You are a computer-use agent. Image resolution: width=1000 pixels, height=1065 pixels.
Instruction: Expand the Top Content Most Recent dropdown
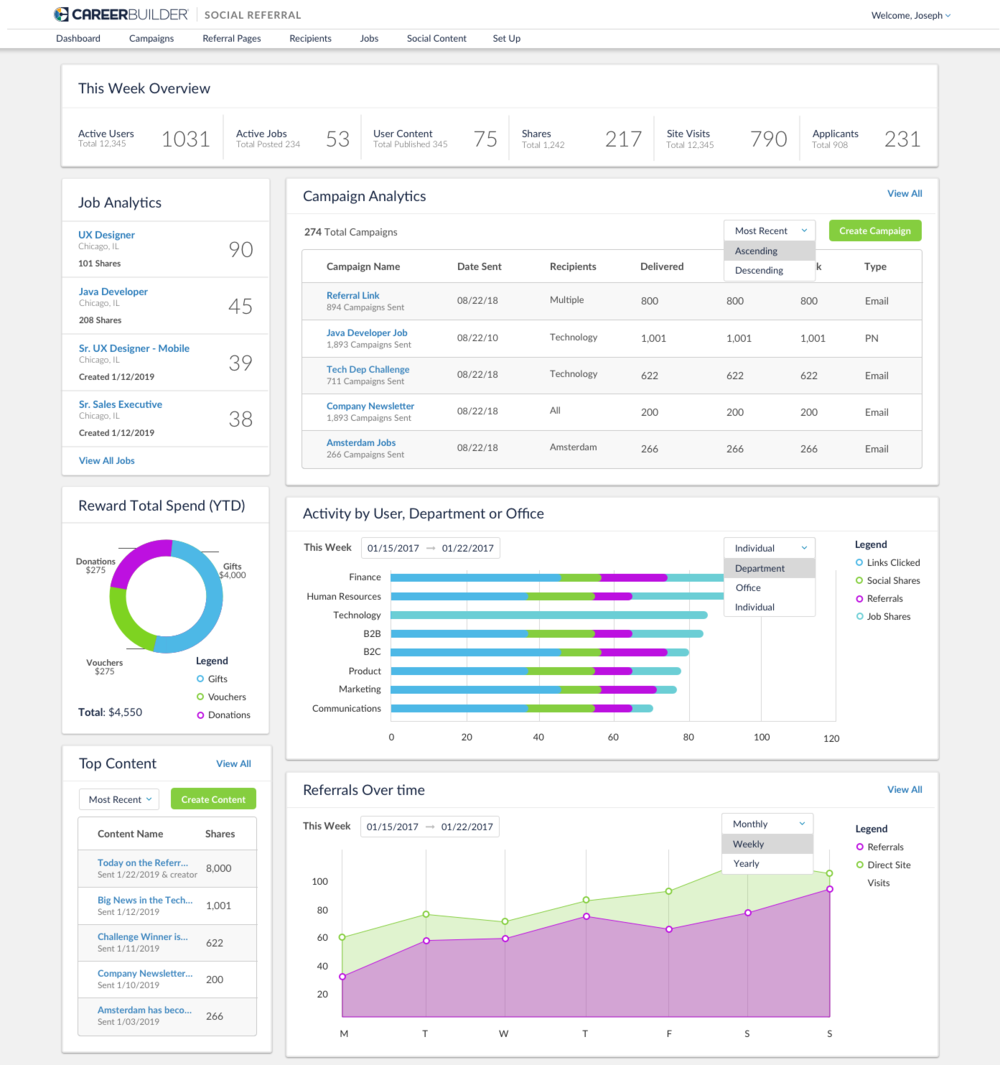(x=120, y=799)
